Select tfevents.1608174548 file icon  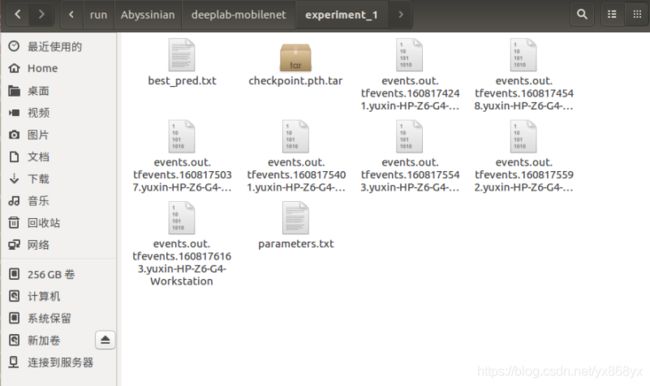524,55
